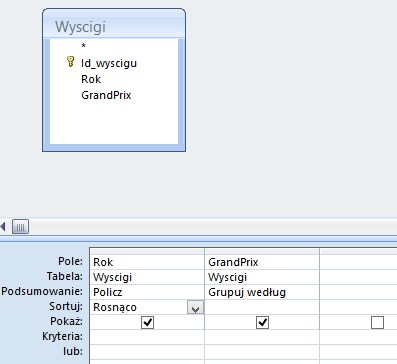Click the column selector bar above GrandPrix
The image size is (397, 364).
pos(262,251)
